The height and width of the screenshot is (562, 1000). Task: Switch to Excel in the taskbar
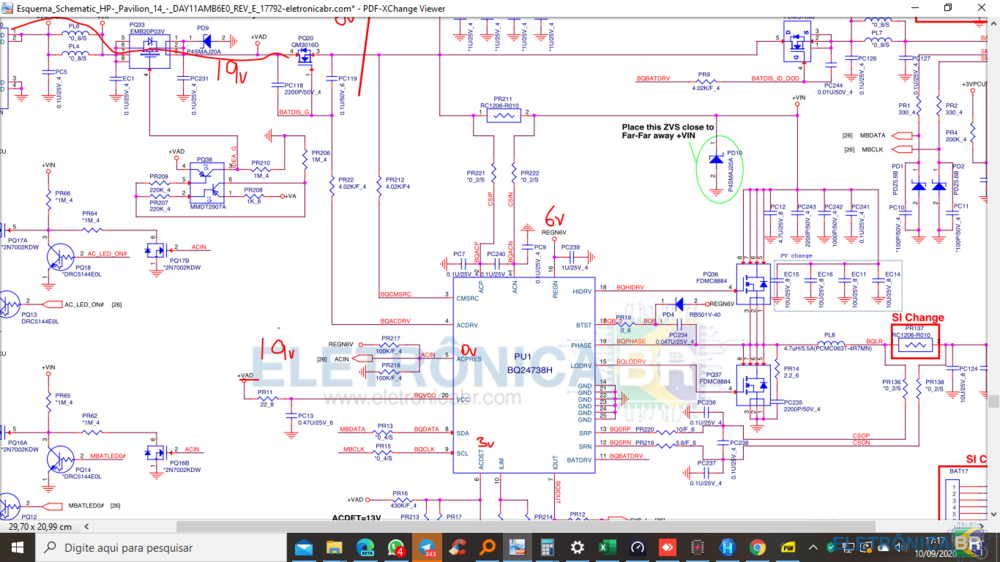(x=607, y=547)
